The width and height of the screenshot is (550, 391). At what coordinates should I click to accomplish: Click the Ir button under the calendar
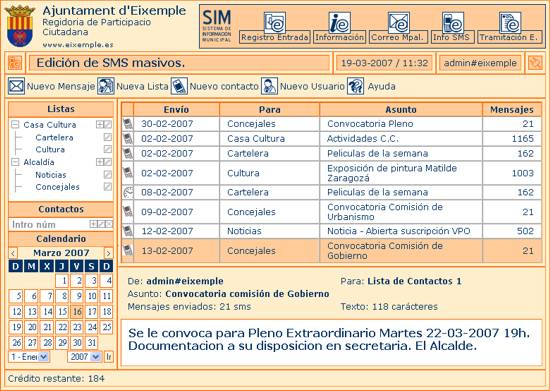tap(109, 357)
